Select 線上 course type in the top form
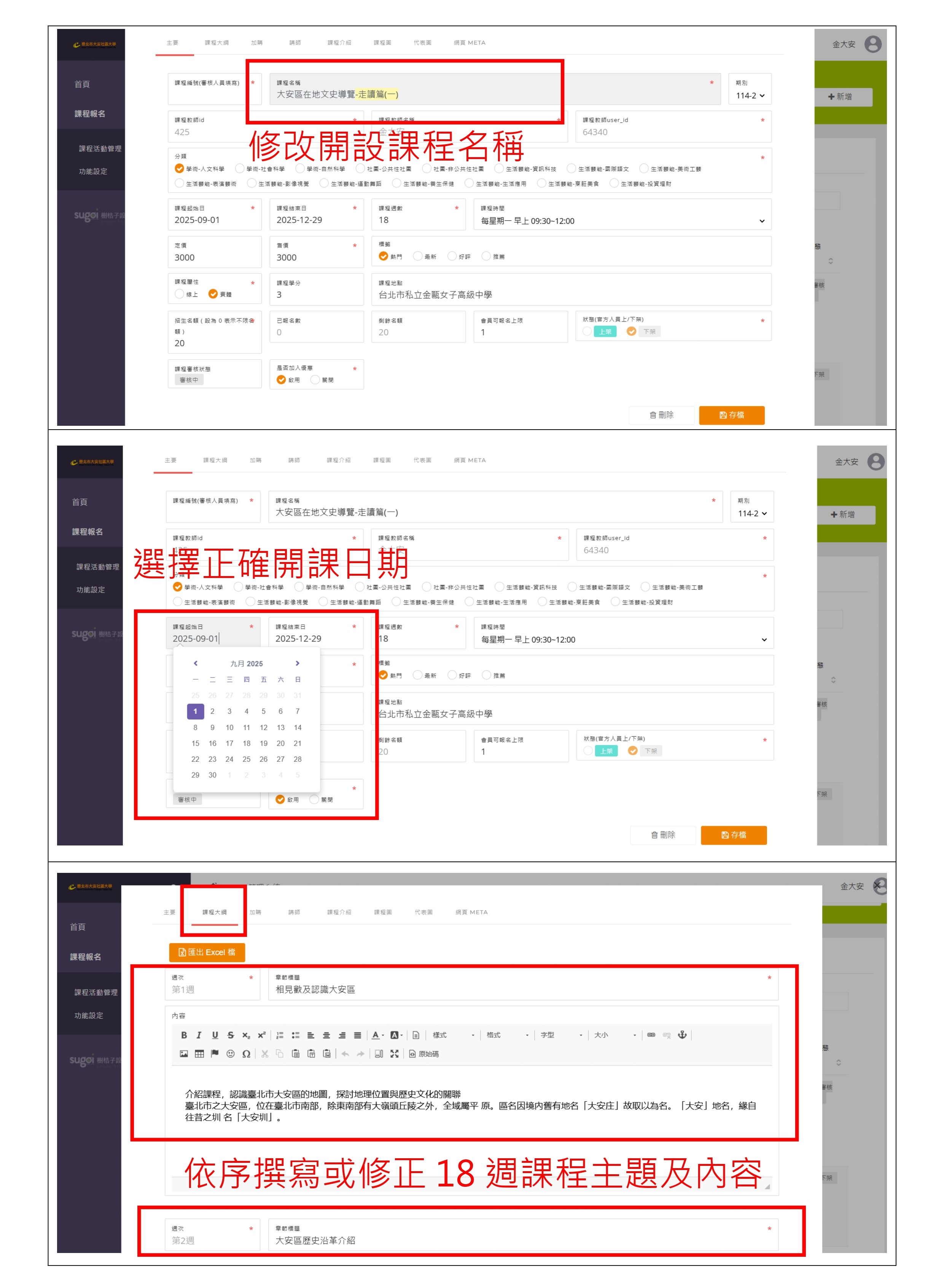Image resolution: width=944 pixels, height=1288 pixels. [x=180, y=294]
